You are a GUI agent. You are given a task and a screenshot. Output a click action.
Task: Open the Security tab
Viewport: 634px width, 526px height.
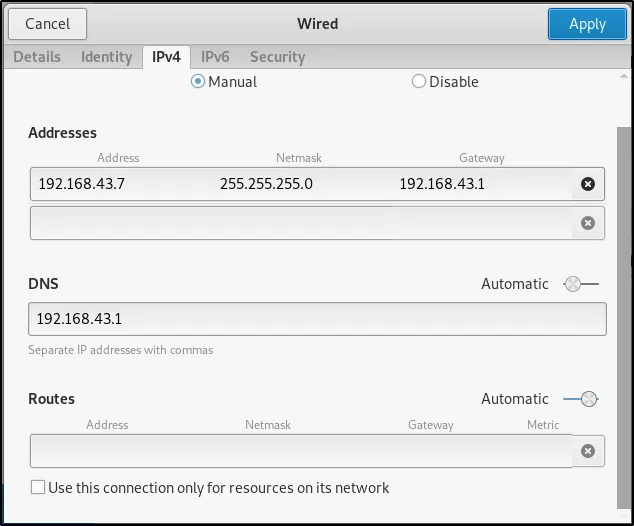click(277, 57)
